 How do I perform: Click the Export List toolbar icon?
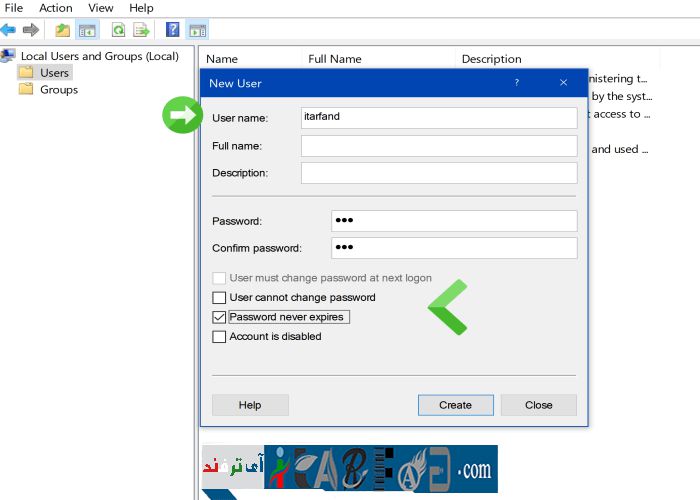point(141,30)
